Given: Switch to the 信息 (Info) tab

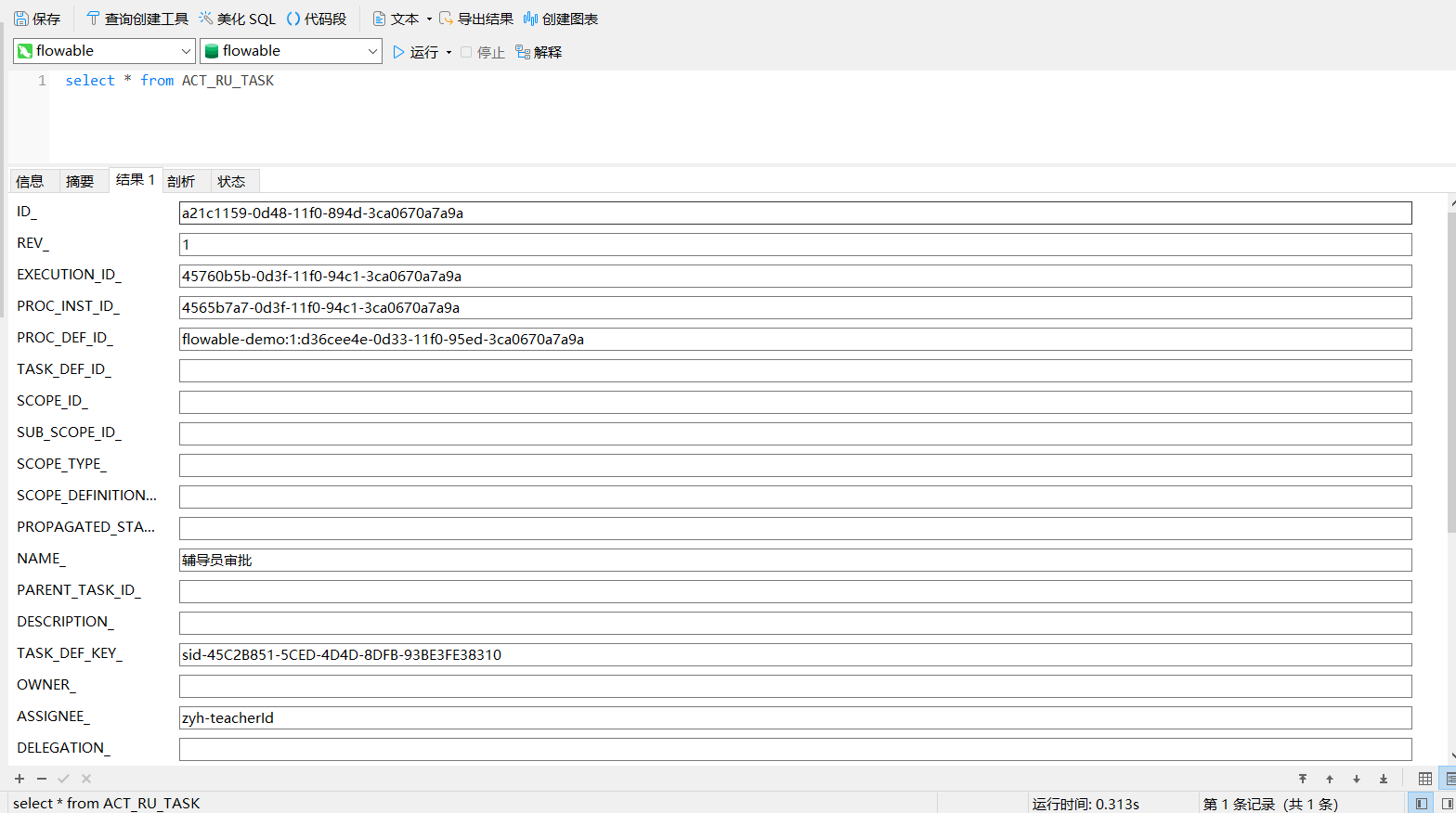Looking at the screenshot, I should (x=30, y=181).
